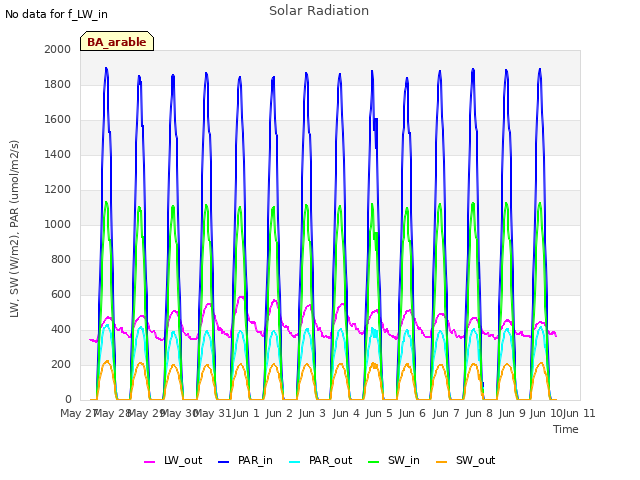Click the 1800 y-axis tick label
The image size is (640, 480).
[58, 84]
